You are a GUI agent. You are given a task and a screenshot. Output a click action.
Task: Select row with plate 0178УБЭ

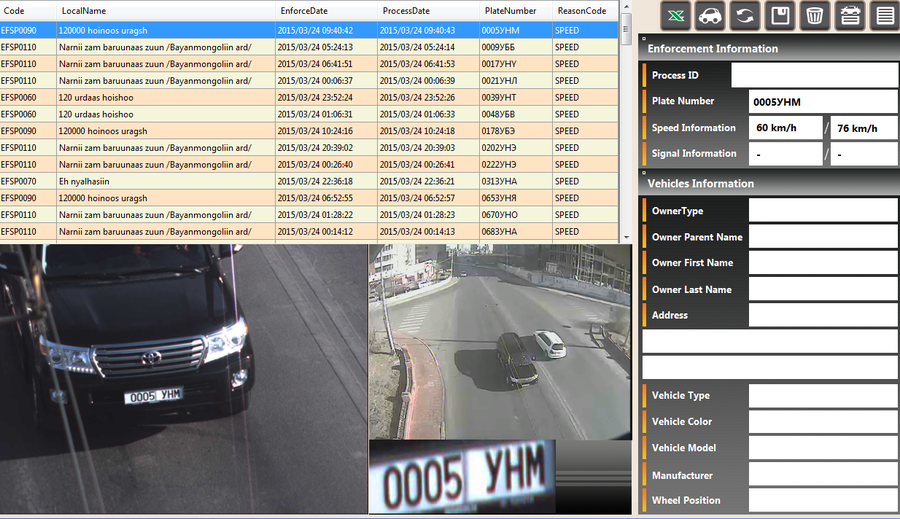pyautogui.click(x=309, y=131)
